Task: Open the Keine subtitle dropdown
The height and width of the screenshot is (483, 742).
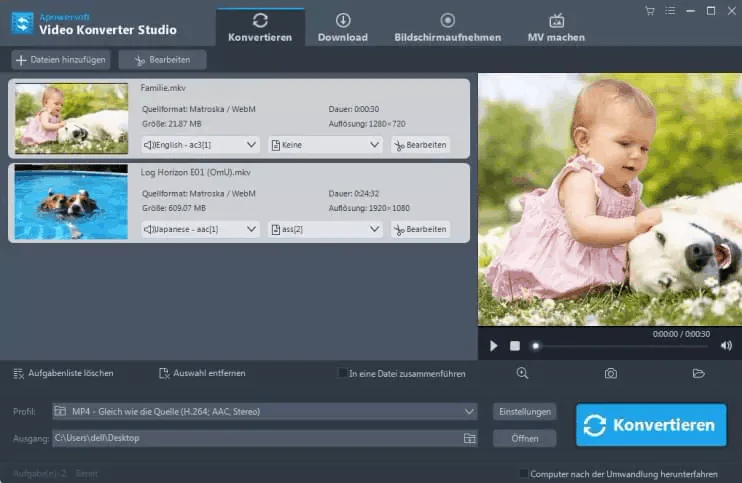Action: pos(326,145)
